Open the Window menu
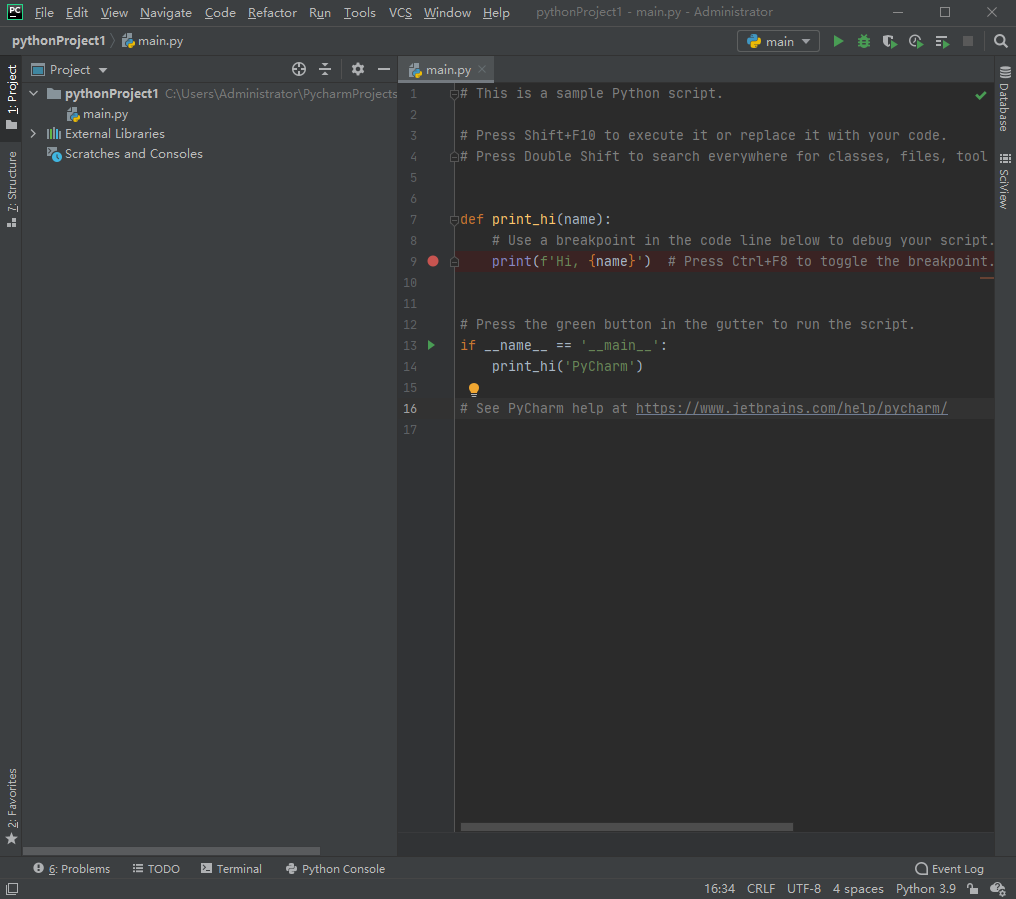 pos(447,12)
